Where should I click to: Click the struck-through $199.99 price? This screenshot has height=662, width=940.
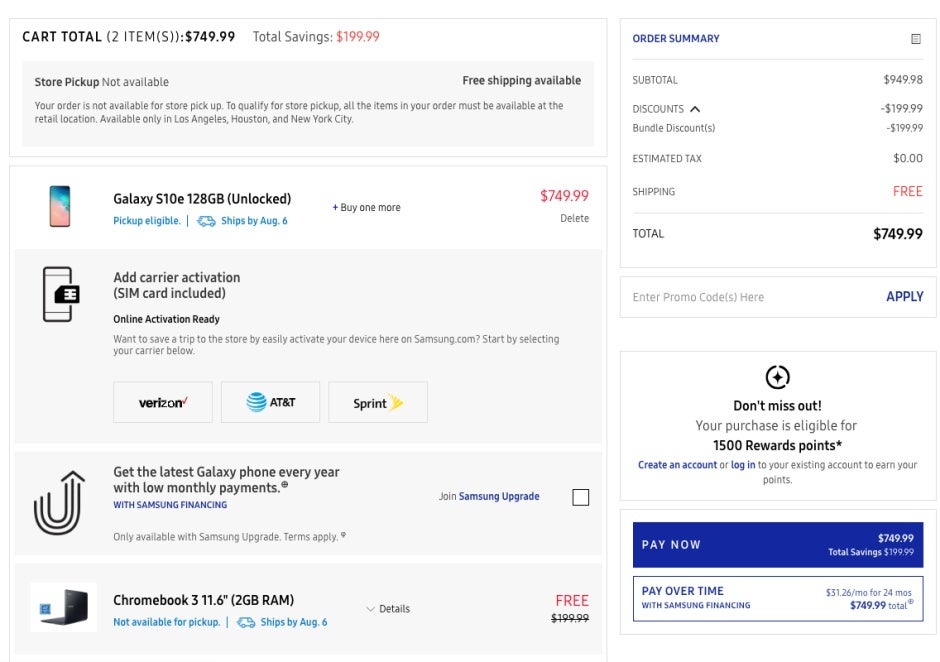point(570,618)
